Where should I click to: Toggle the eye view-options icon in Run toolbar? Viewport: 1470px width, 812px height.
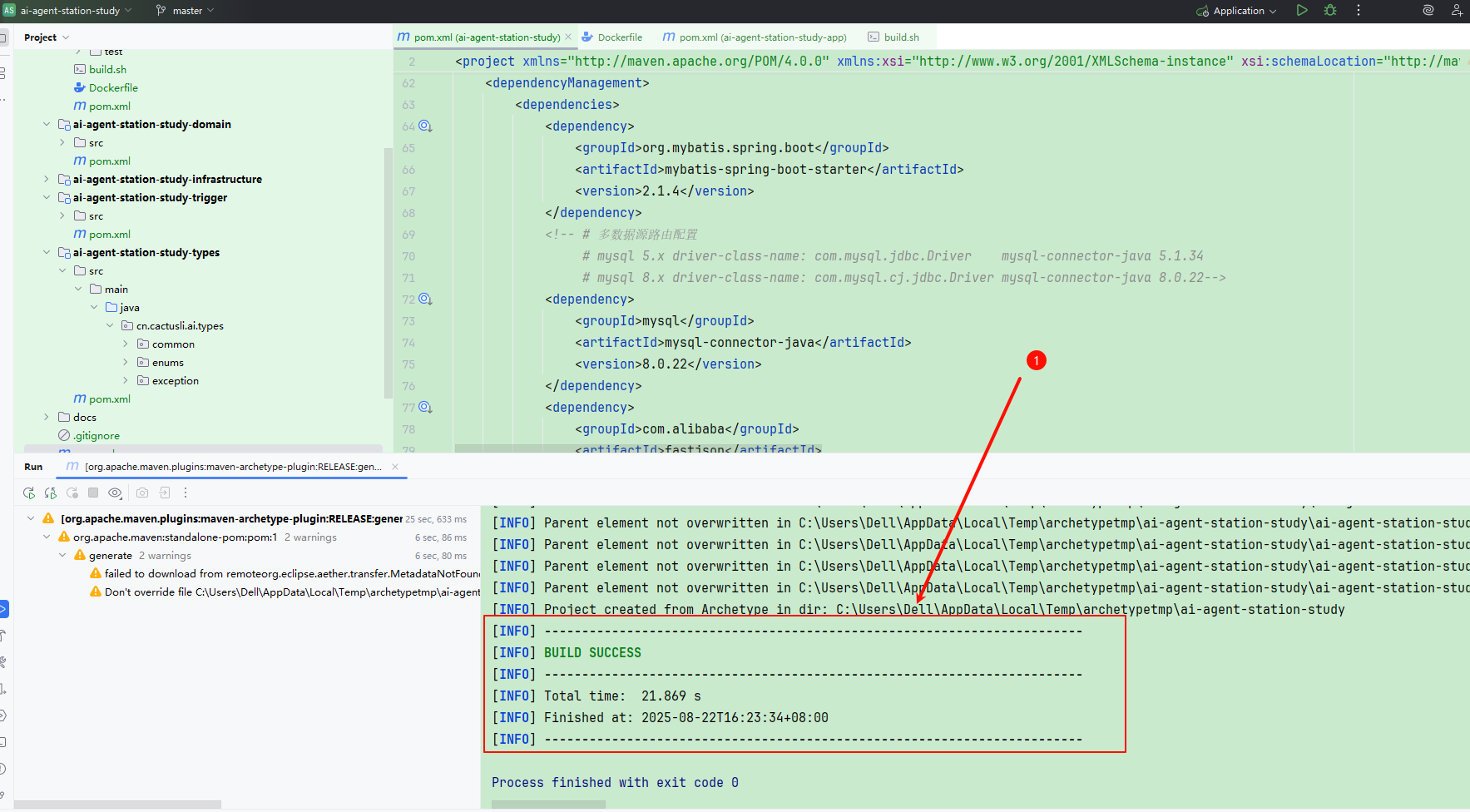tap(115, 493)
